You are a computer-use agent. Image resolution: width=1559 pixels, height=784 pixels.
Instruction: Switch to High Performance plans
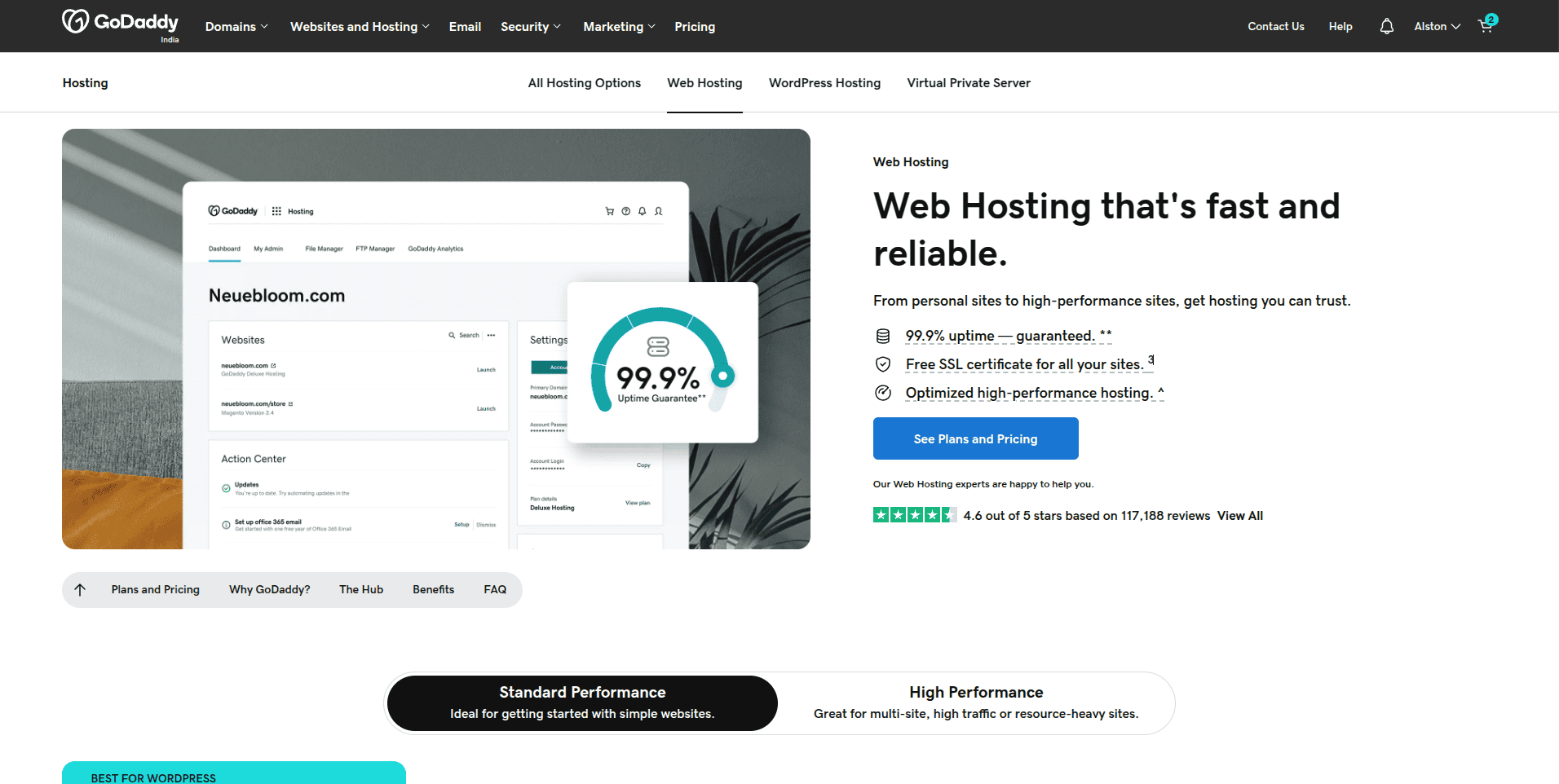[x=975, y=703]
